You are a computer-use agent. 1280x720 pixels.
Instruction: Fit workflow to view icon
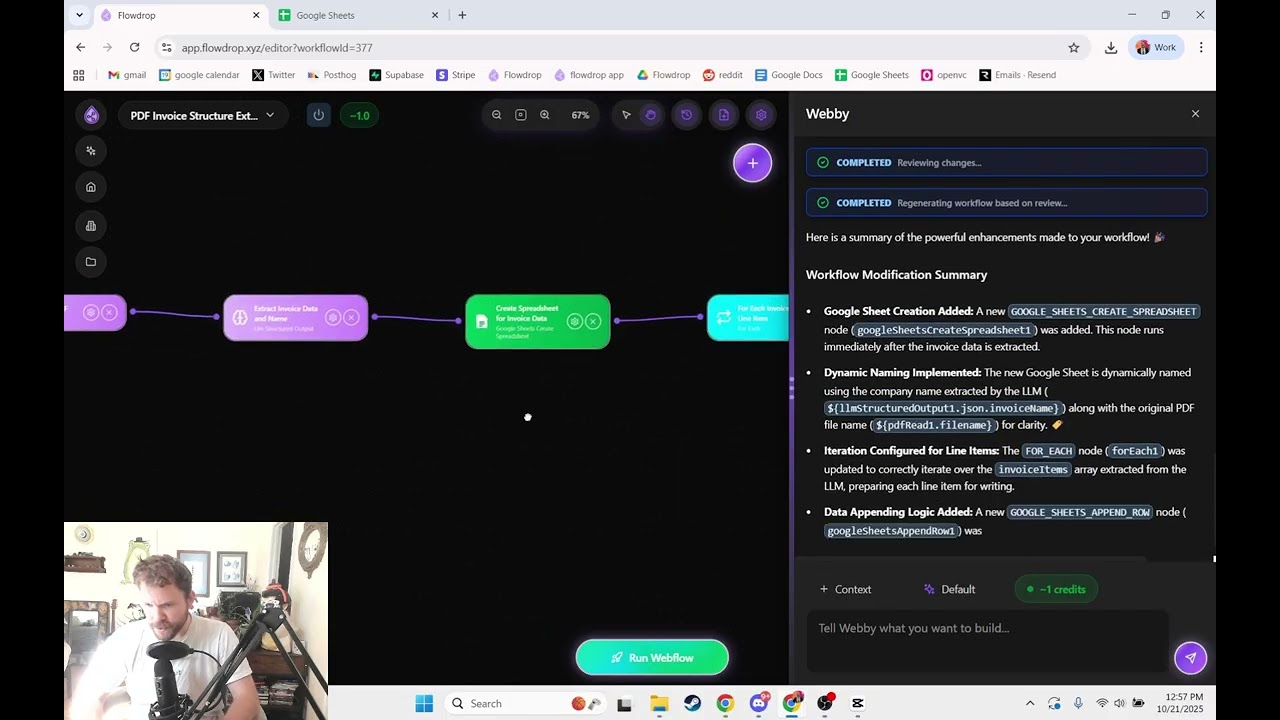[520, 115]
